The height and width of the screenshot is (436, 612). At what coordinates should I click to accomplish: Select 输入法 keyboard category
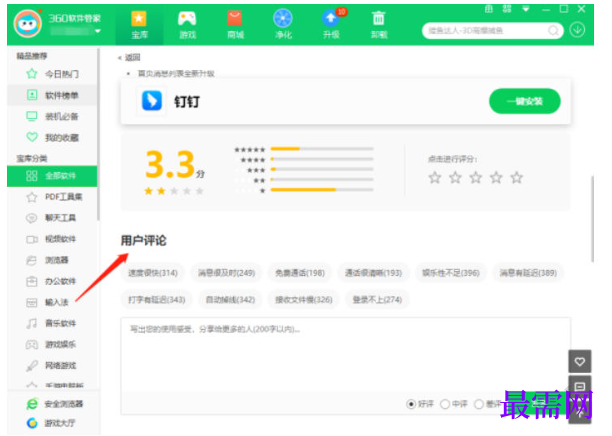pos(52,302)
